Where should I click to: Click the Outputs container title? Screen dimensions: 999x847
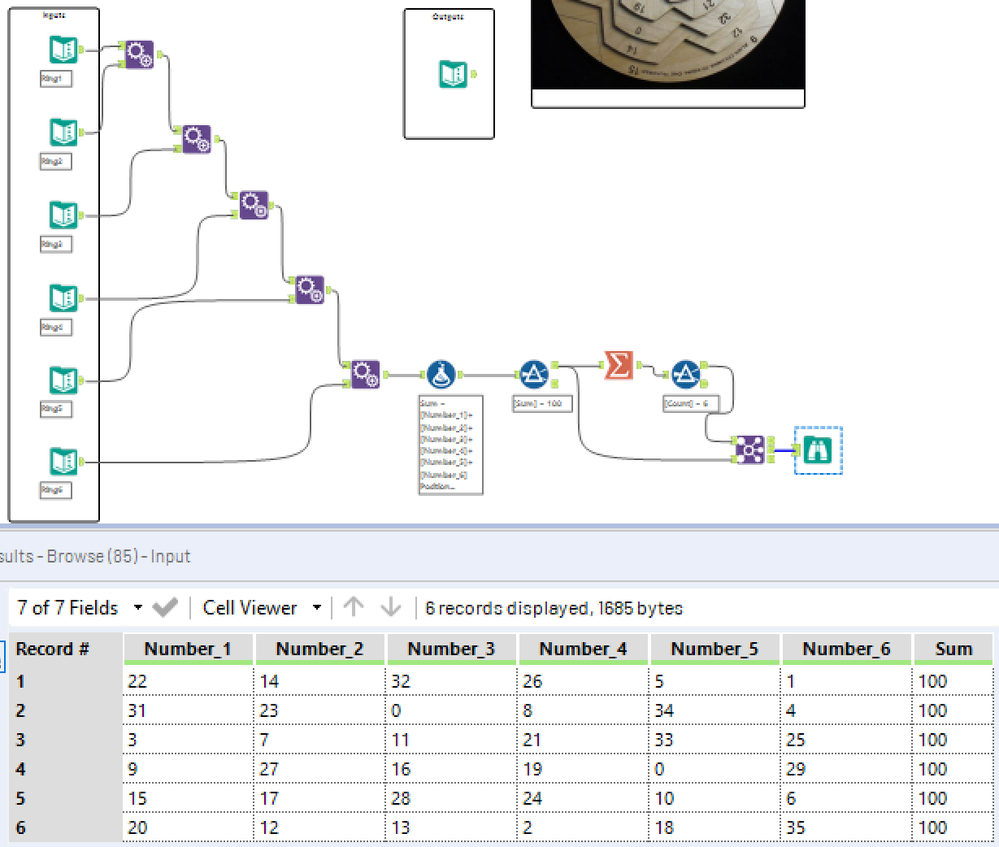click(x=449, y=17)
